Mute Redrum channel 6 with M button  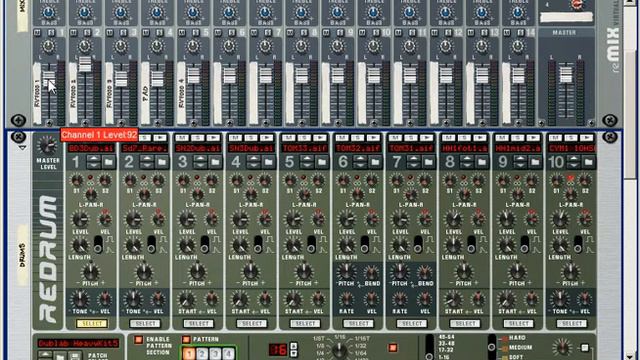342,138
